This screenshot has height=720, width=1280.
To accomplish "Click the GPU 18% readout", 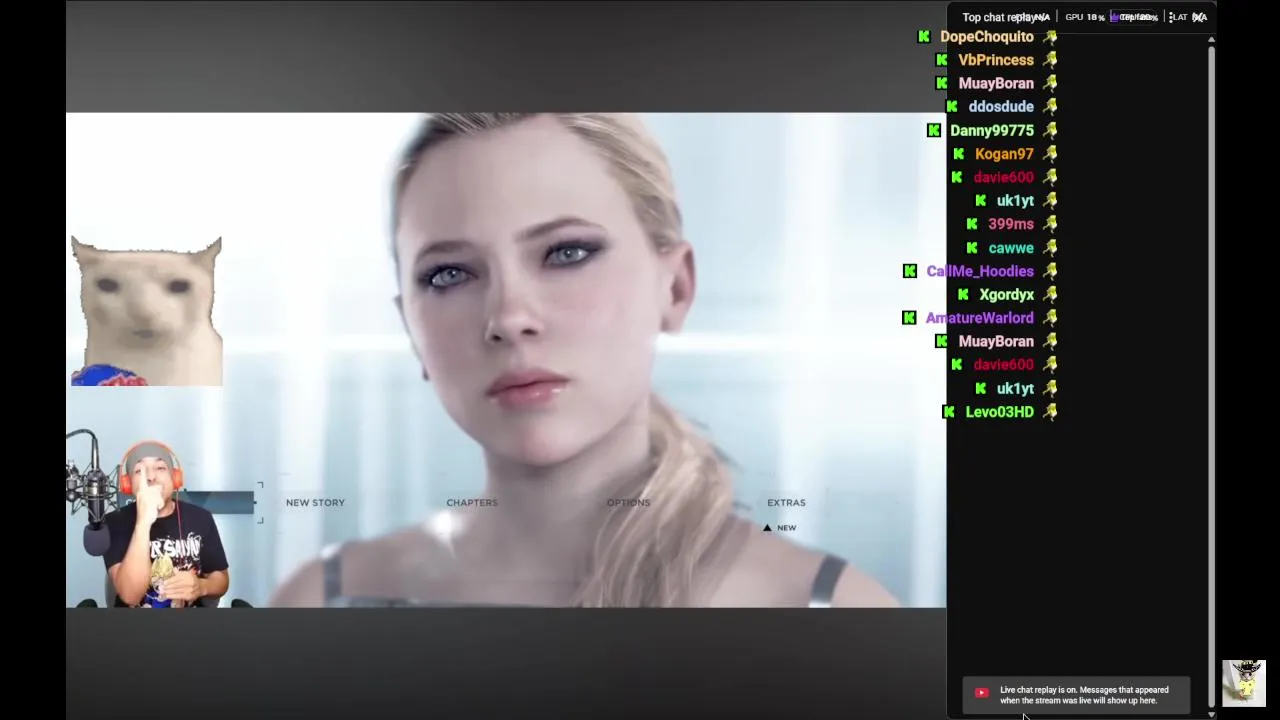I will pyautogui.click(x=1085, y=17).
